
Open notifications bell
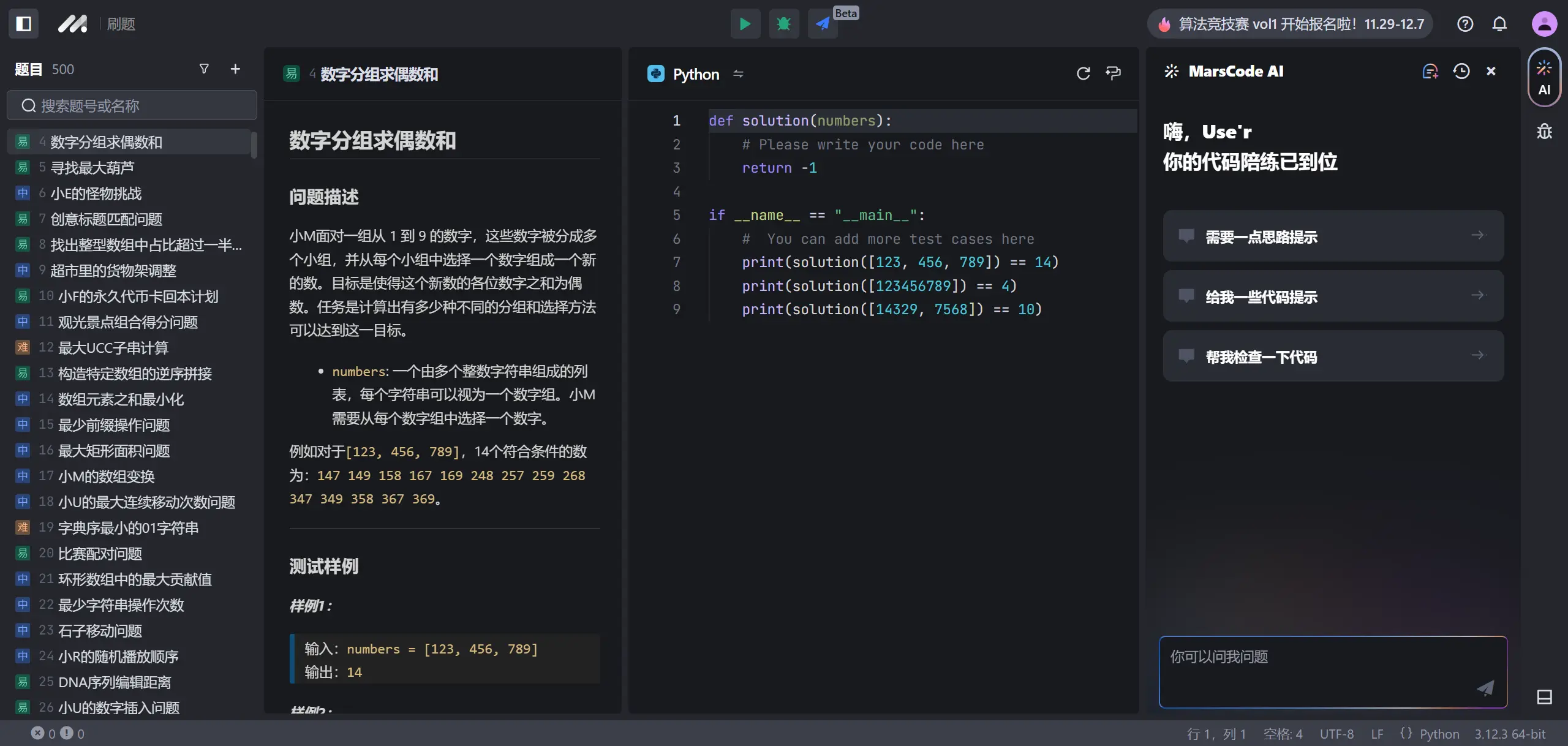coord(1499,24)
